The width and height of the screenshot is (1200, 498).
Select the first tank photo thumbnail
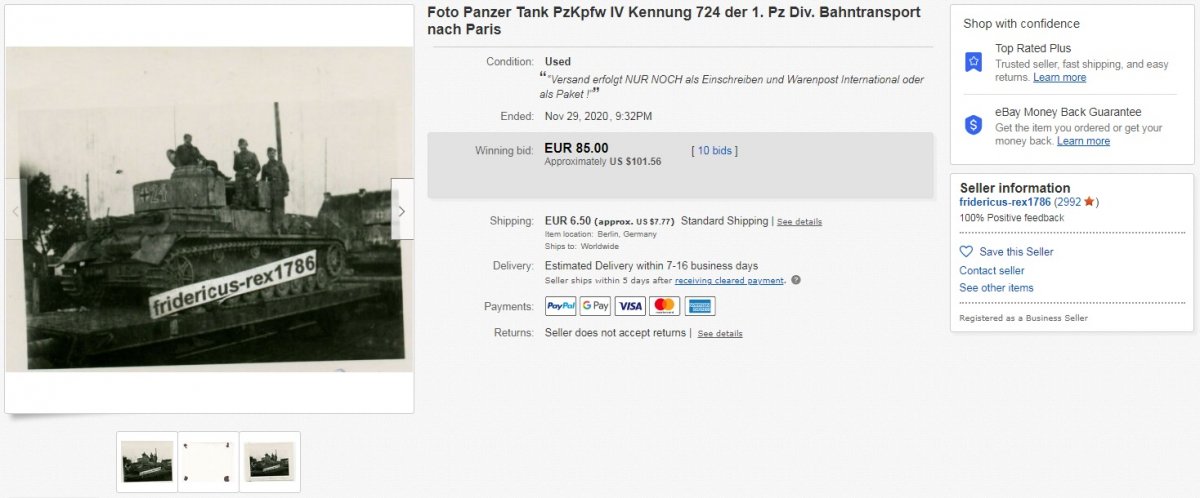[x=147, y=461]
